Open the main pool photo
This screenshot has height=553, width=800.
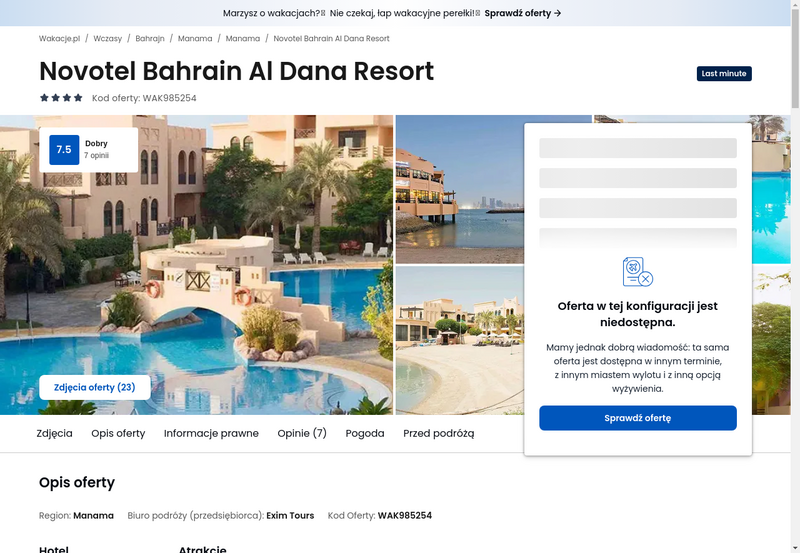coord(196,265)
